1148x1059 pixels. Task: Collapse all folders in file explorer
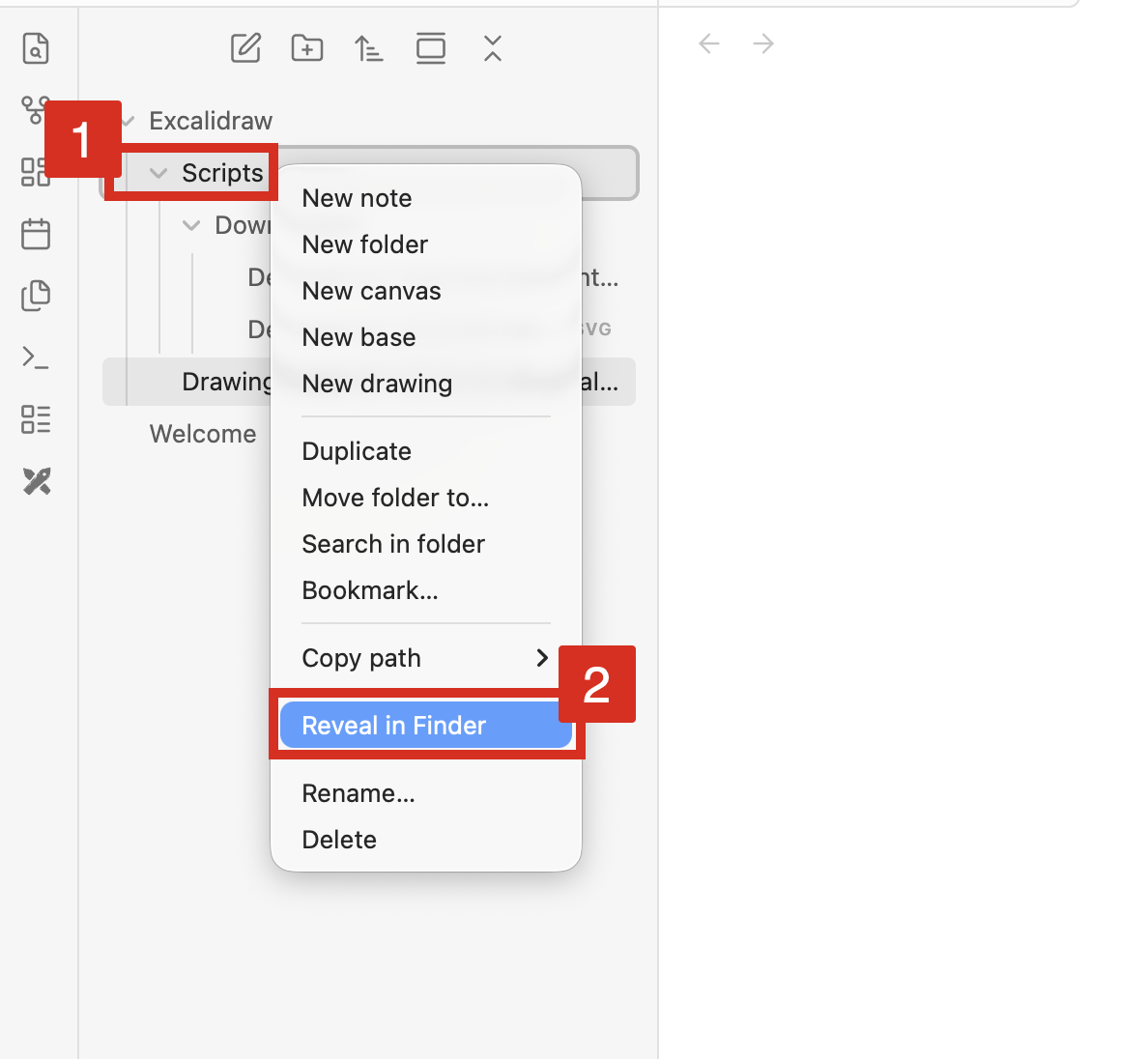click(493, 48)
